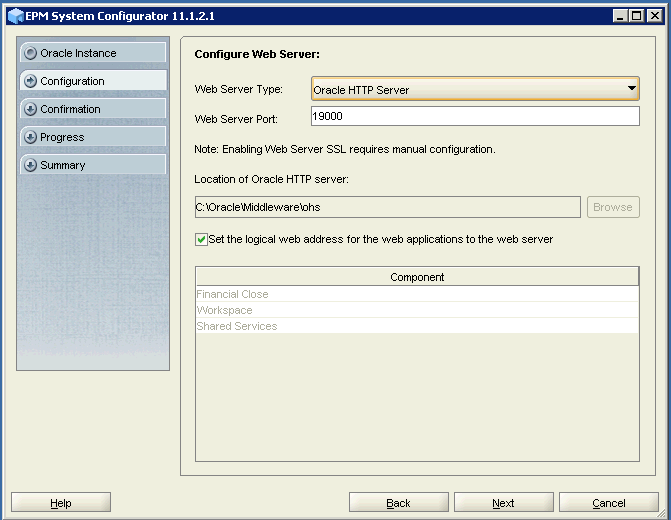Select the Configuration step label
This screenshot has width=671, height=520.
(x=72, y=81)
